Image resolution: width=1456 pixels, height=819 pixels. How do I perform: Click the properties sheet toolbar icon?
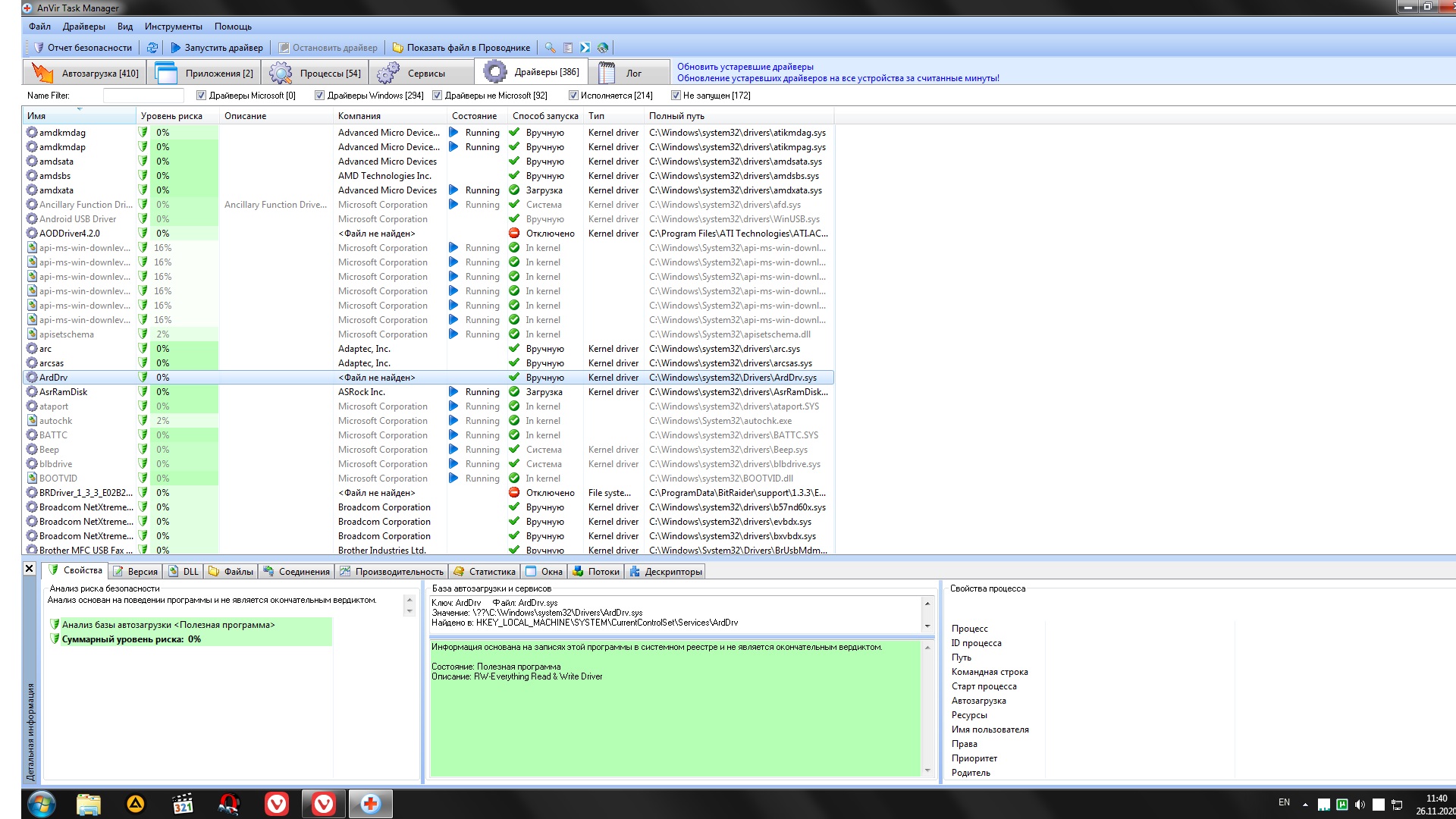tap(568, 48)
